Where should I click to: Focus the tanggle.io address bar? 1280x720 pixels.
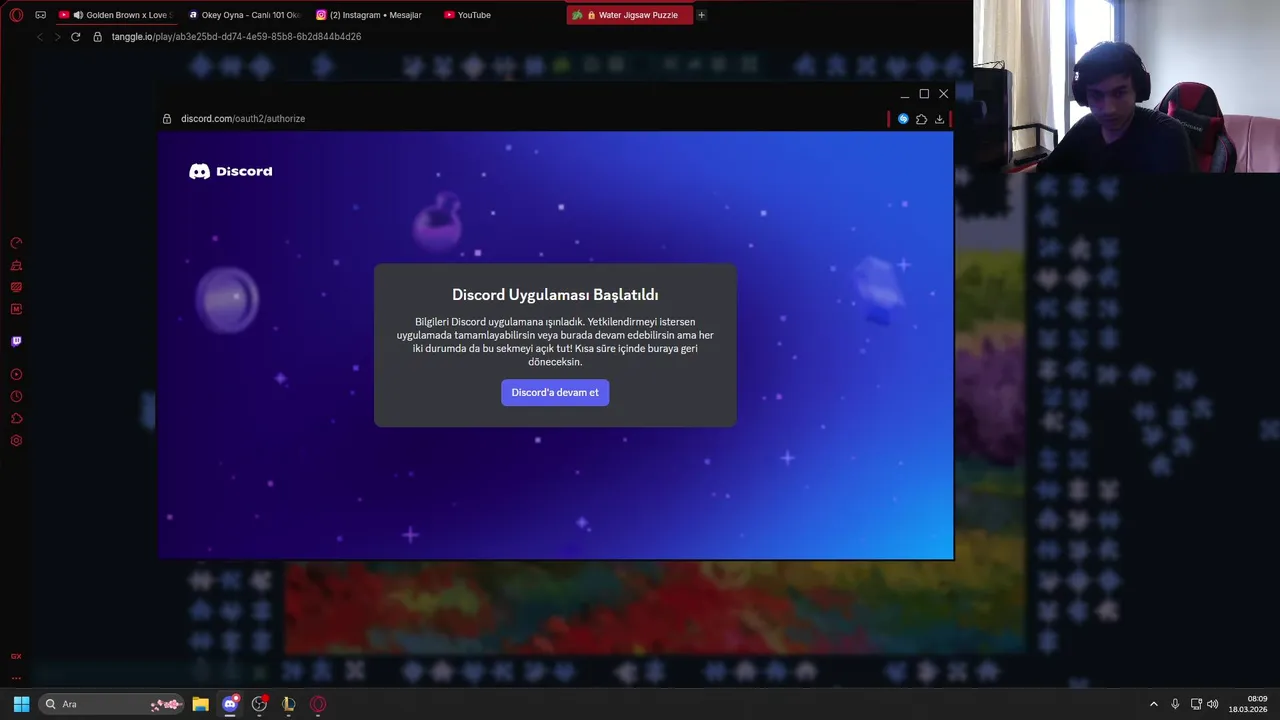tap(236, 37)
